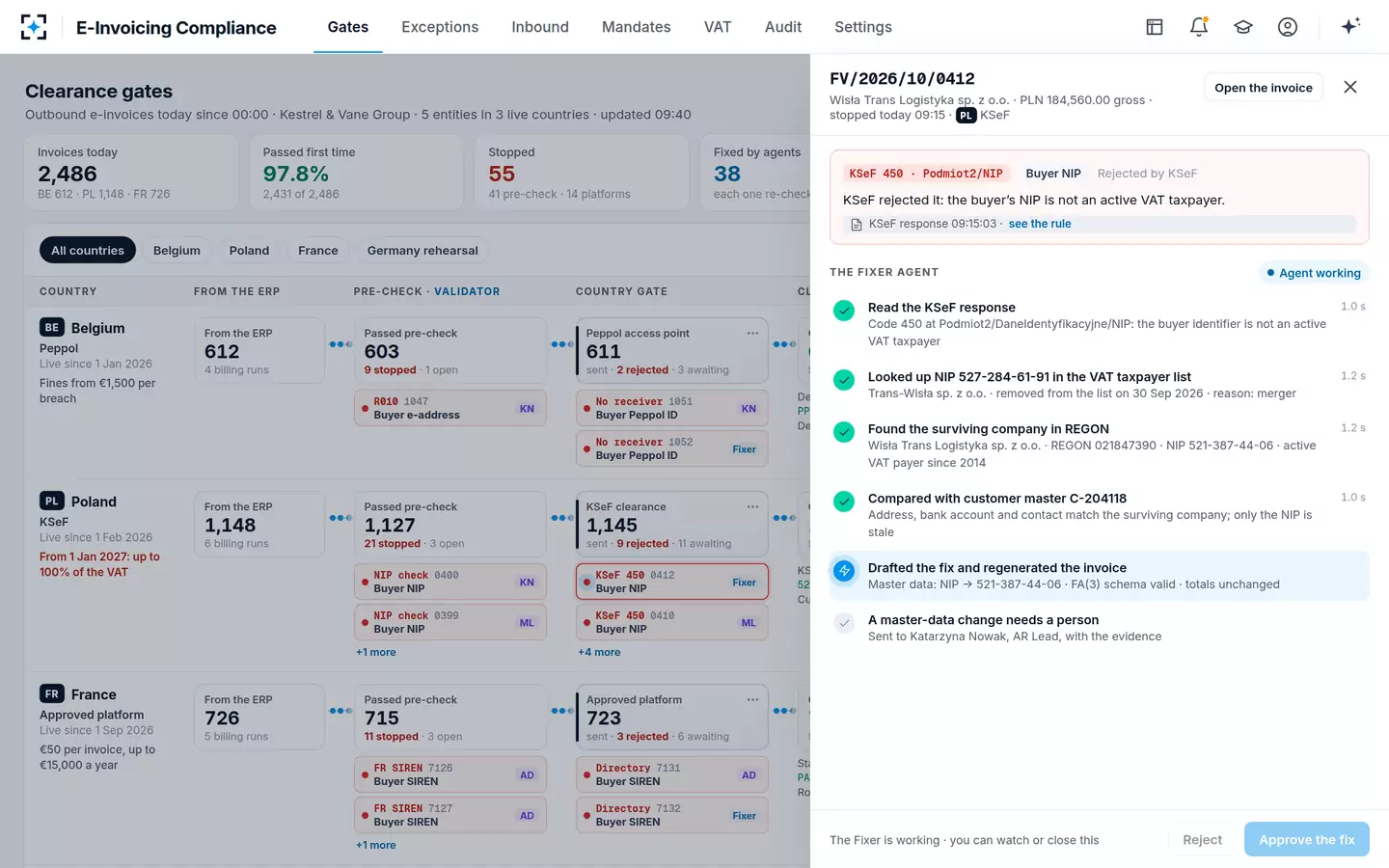Open the R010 1047 Buyer e-address card
The height and width of the screenshot is (868, 1389).
(x=450, y=408)
